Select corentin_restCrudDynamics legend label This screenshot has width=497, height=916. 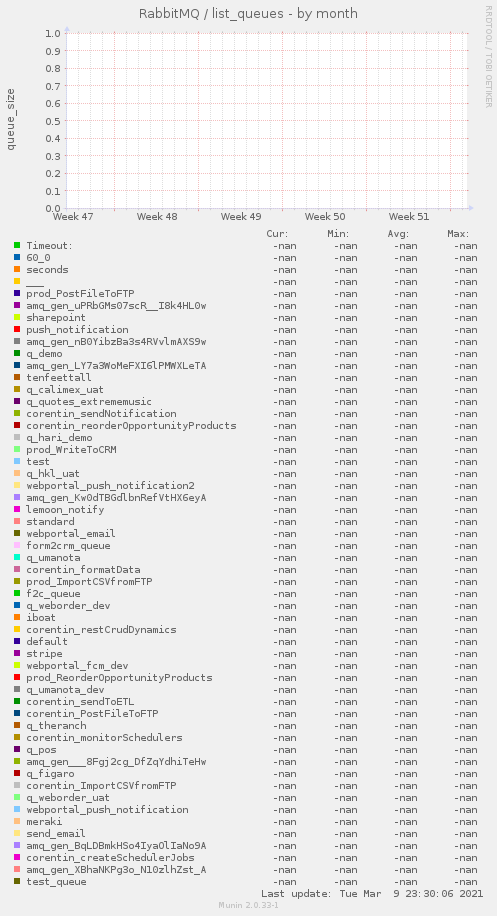point(101,630)
